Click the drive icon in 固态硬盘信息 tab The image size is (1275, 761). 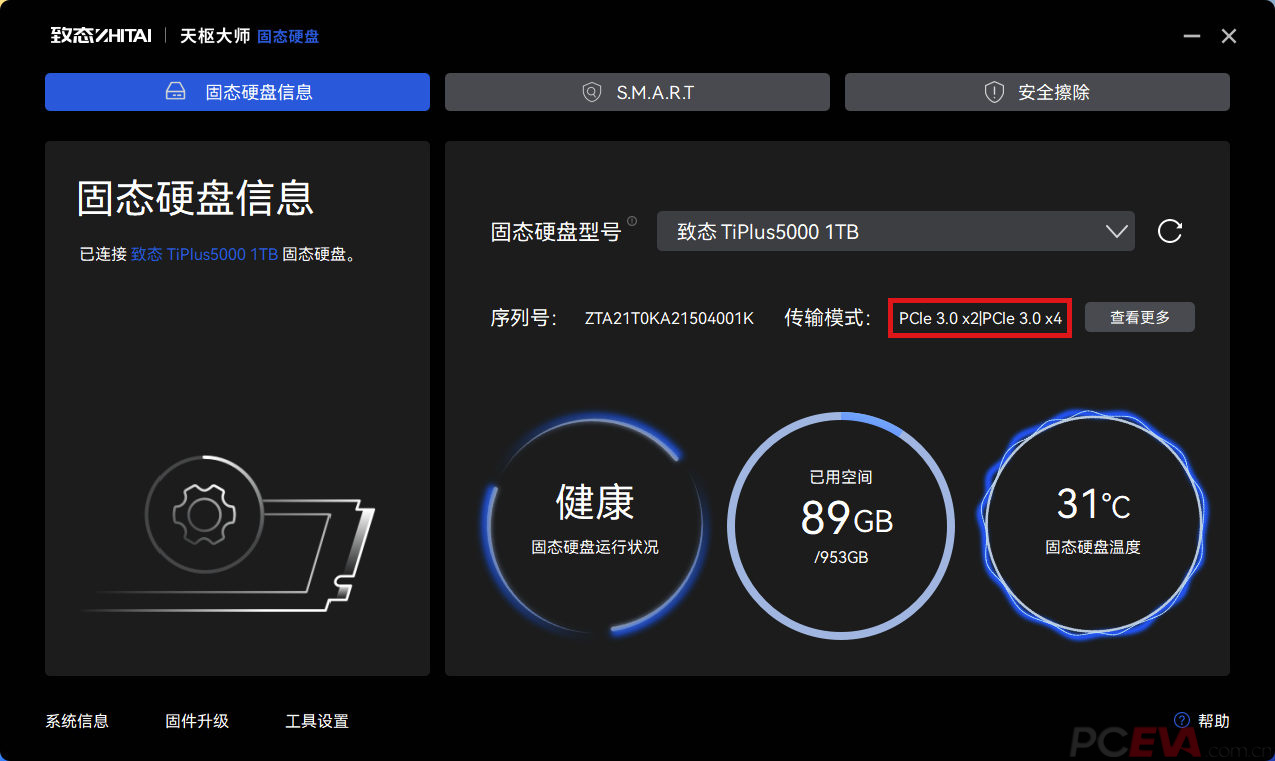pos(176,92)
